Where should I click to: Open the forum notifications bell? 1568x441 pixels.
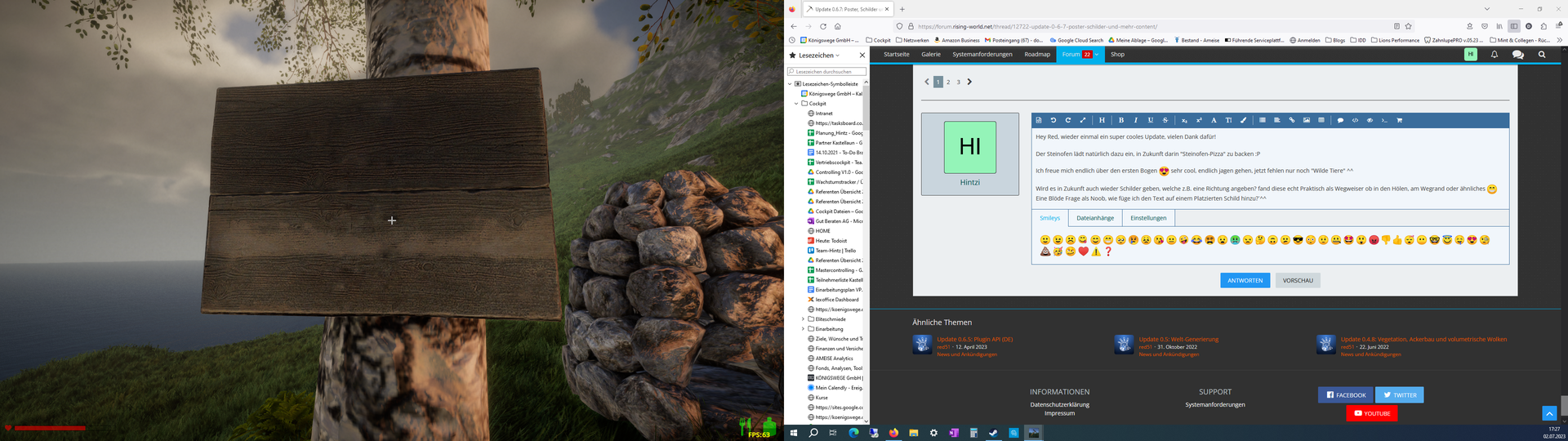[x=1494, y=55]
